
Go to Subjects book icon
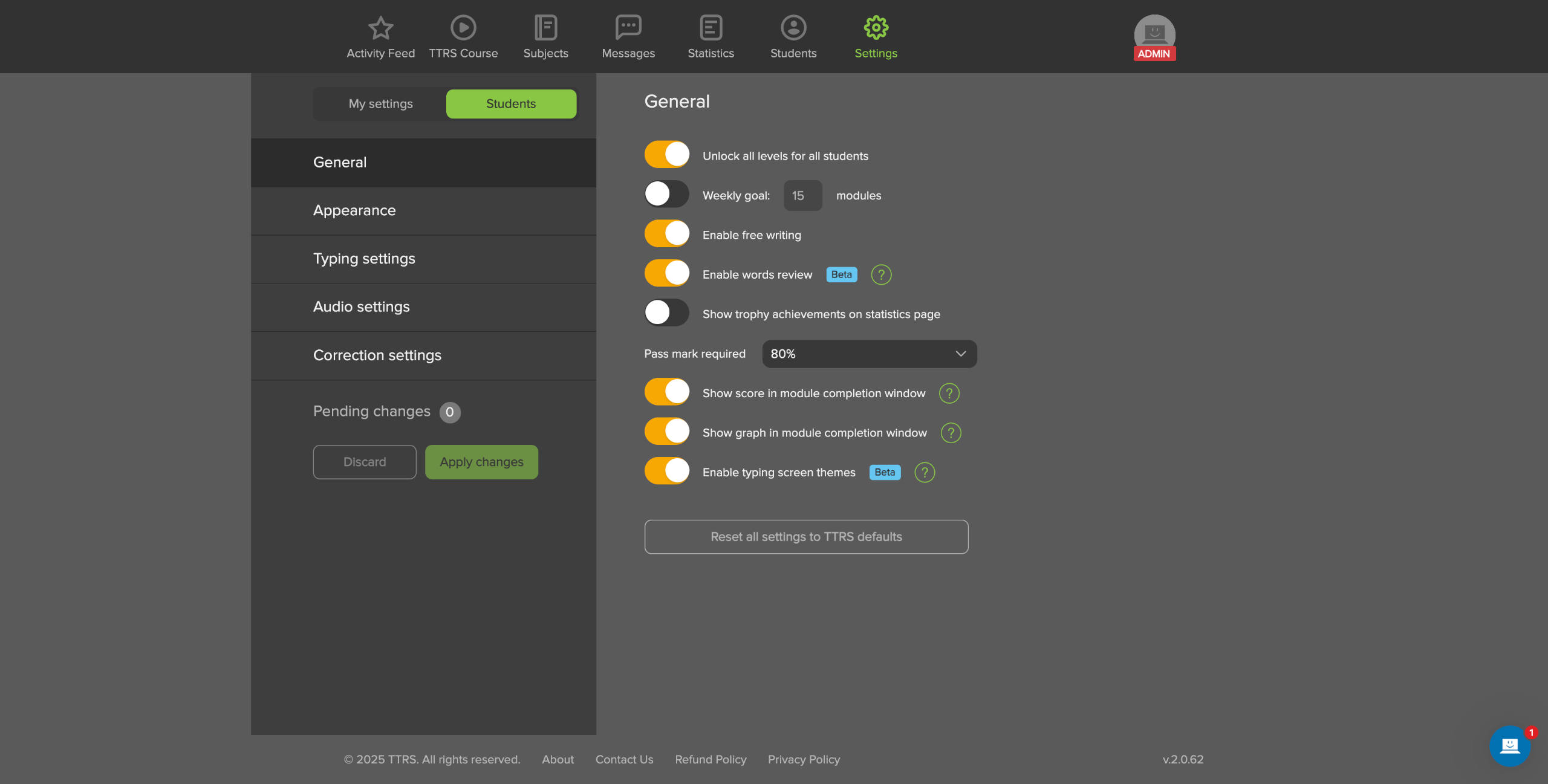pyautogui.click(x=545, y=28)
